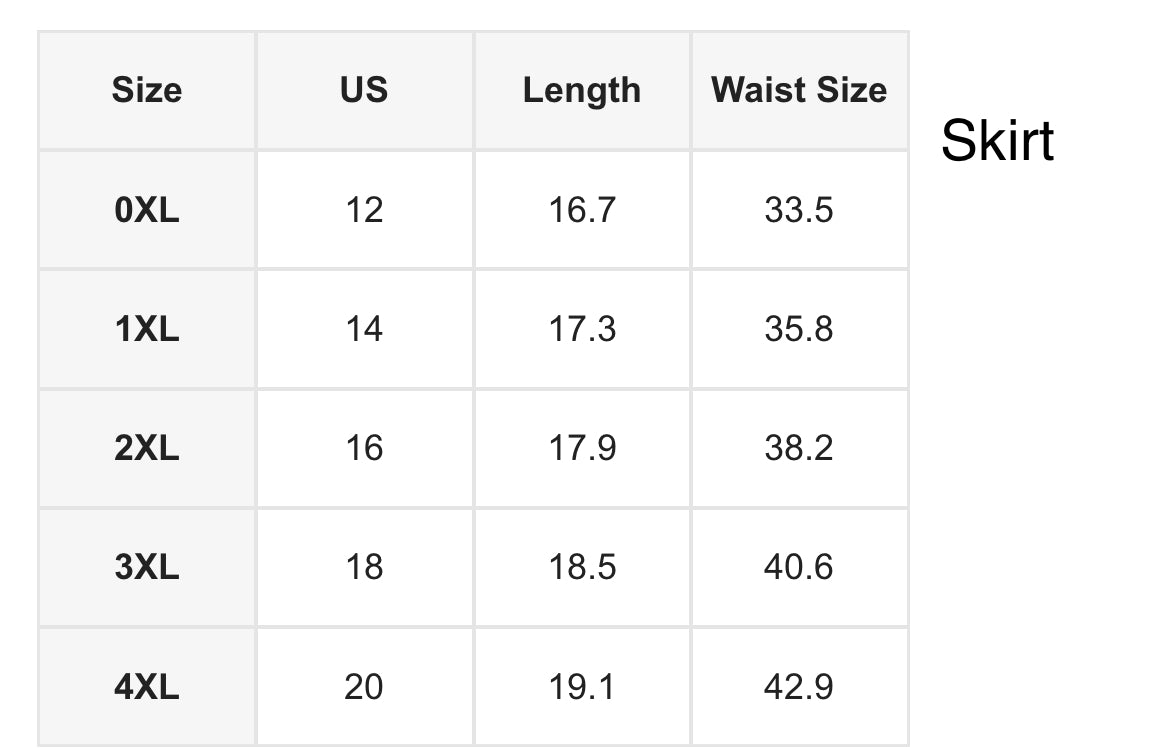Screen dimensions: 1170x750
Task: Click the US size 12 cell
Action: click(x=364, y=210)
